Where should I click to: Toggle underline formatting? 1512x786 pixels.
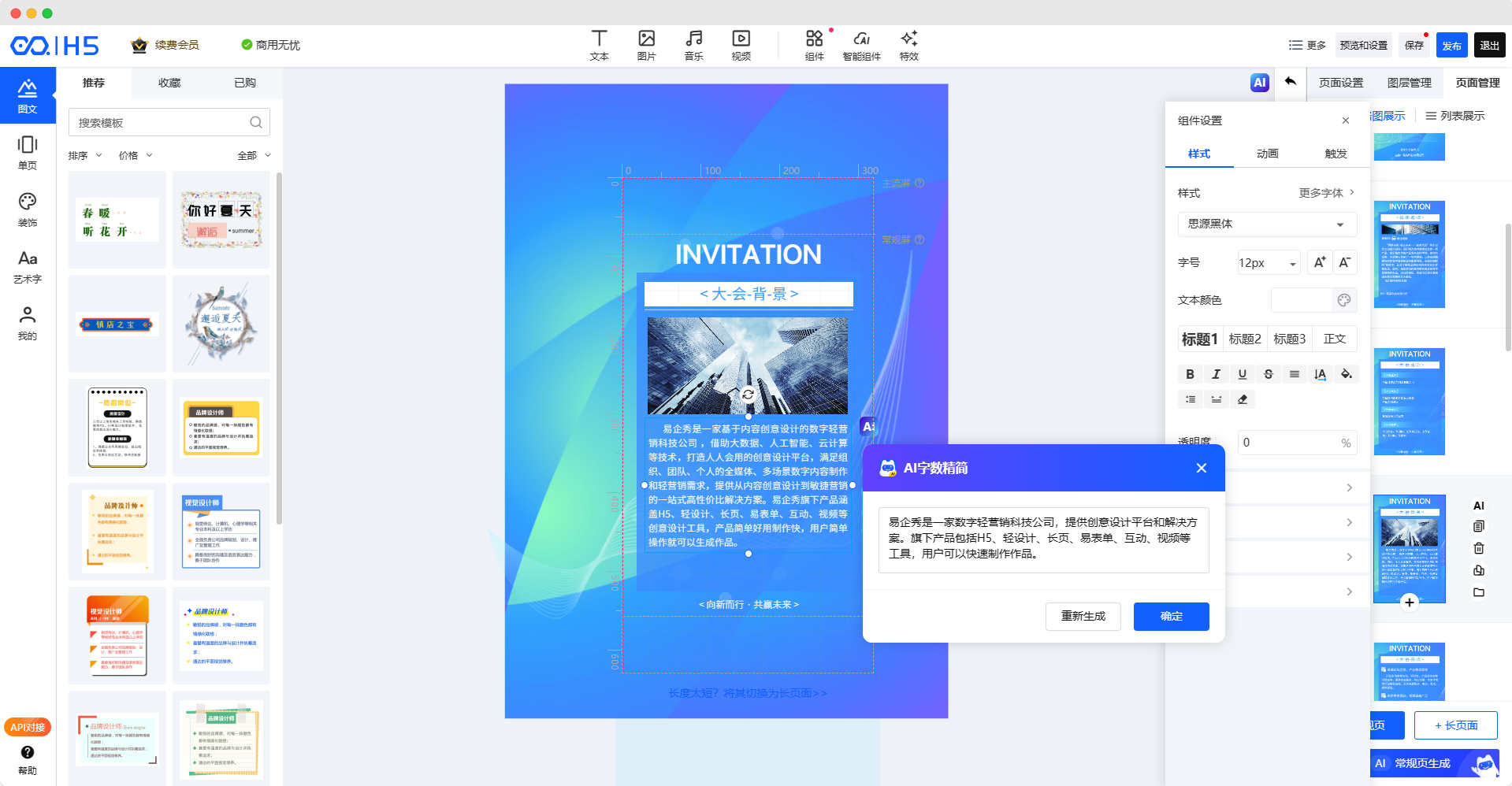tap(1242, 374)
